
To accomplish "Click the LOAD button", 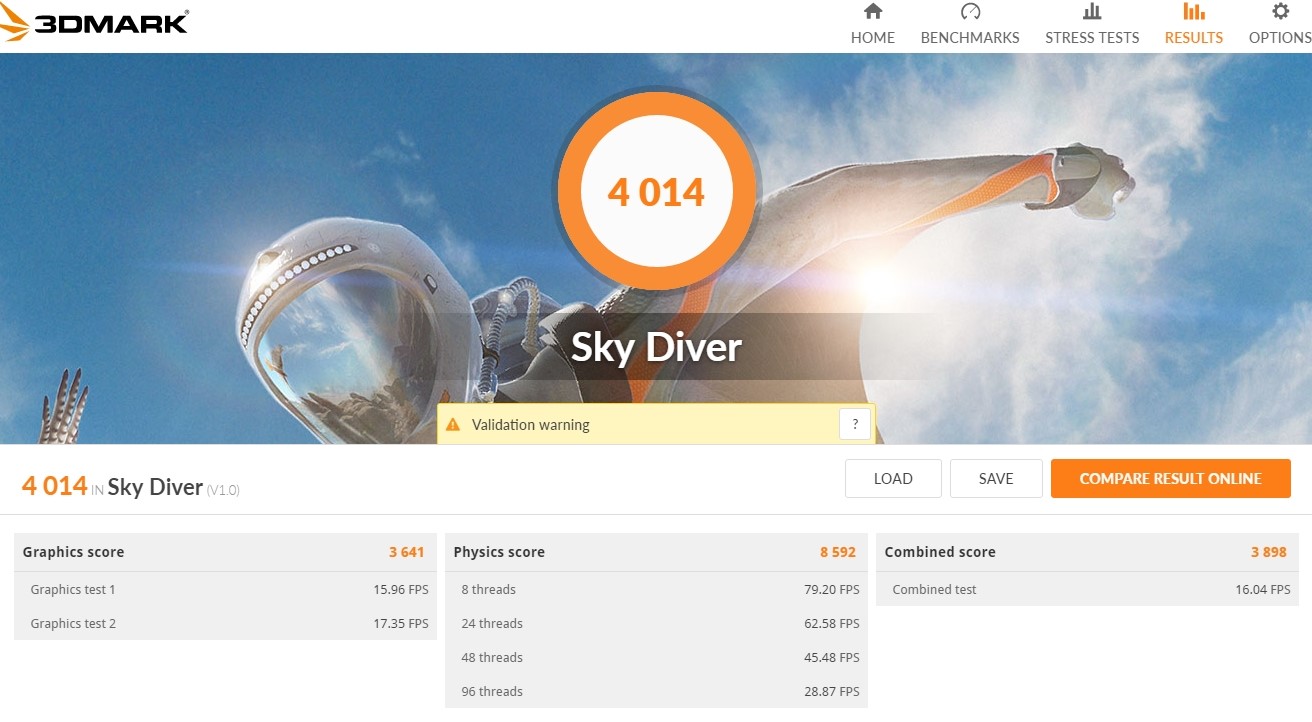I will (893, 478).
